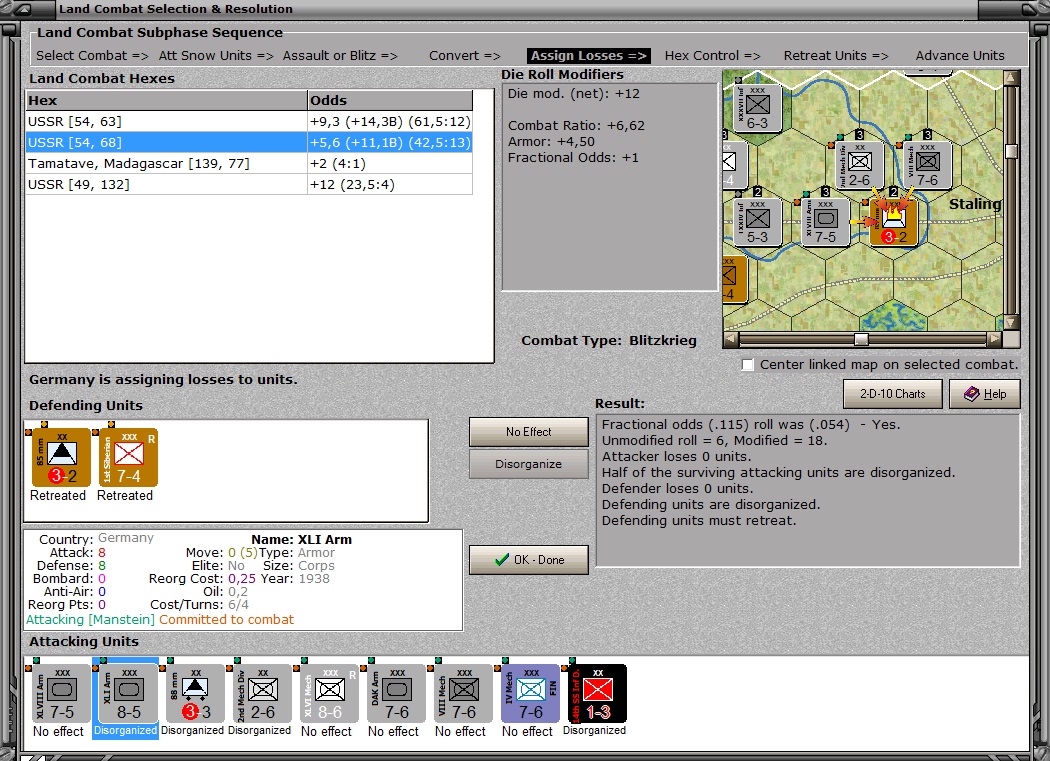Select the XLVIII Arm 7-5 attacking unit
Image resolution: width=1050 pixels, height=761 pixels.
[x=62, y=693]
